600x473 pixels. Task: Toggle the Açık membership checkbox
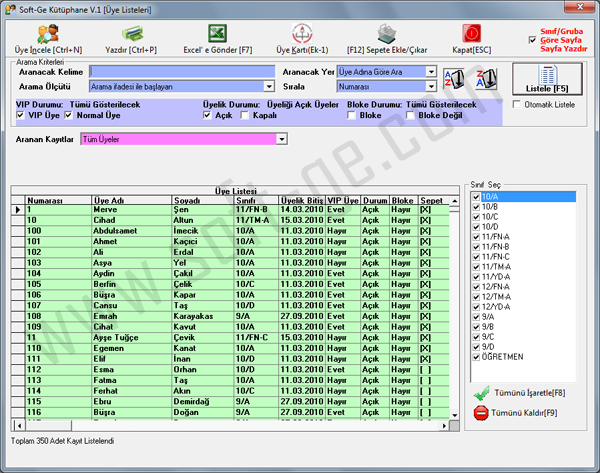(x=207, y=115)
